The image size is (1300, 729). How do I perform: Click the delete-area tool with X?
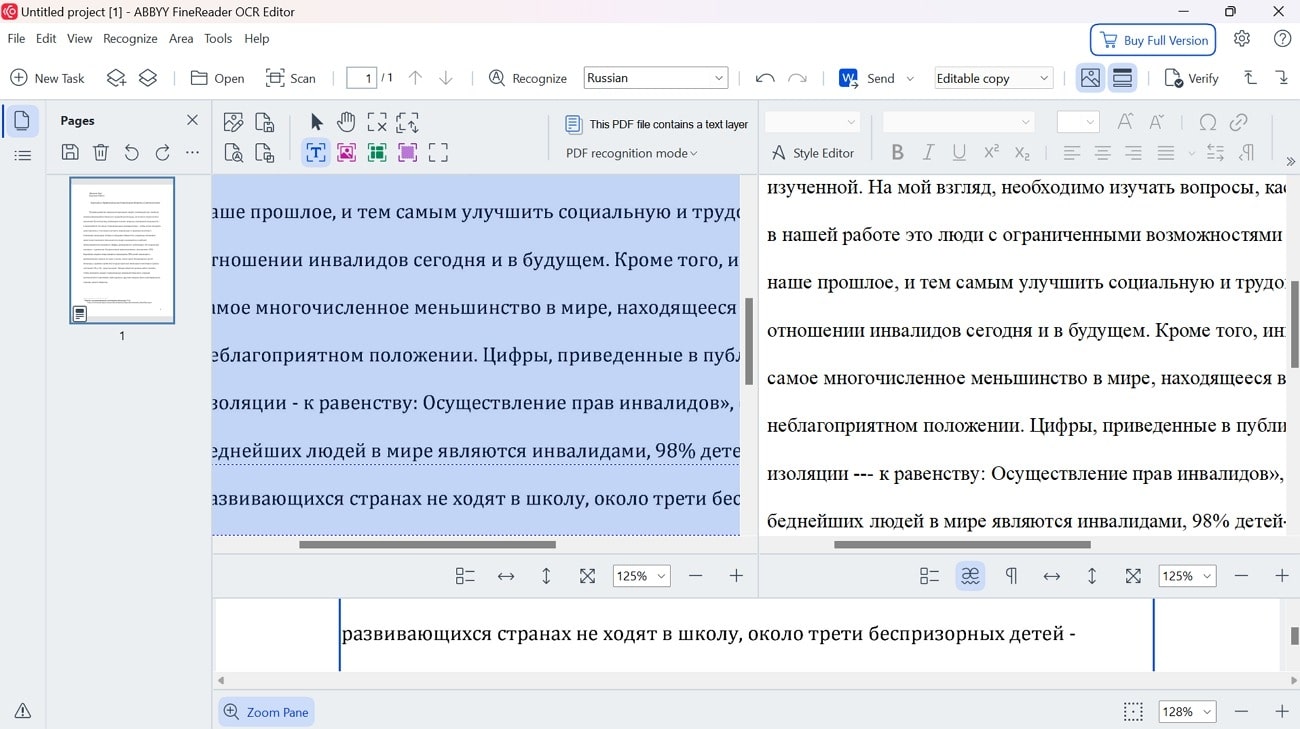click(377, 122)
